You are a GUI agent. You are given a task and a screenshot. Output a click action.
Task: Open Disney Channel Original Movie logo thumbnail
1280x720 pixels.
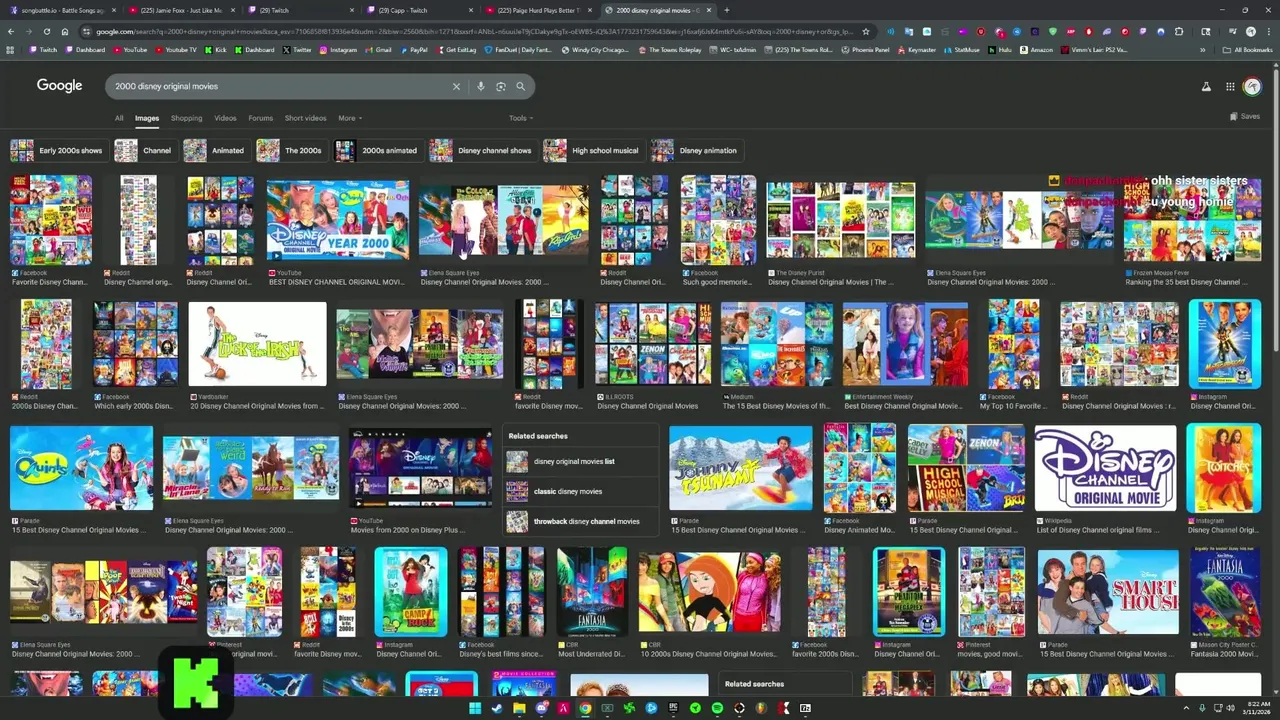[1105, 468]
